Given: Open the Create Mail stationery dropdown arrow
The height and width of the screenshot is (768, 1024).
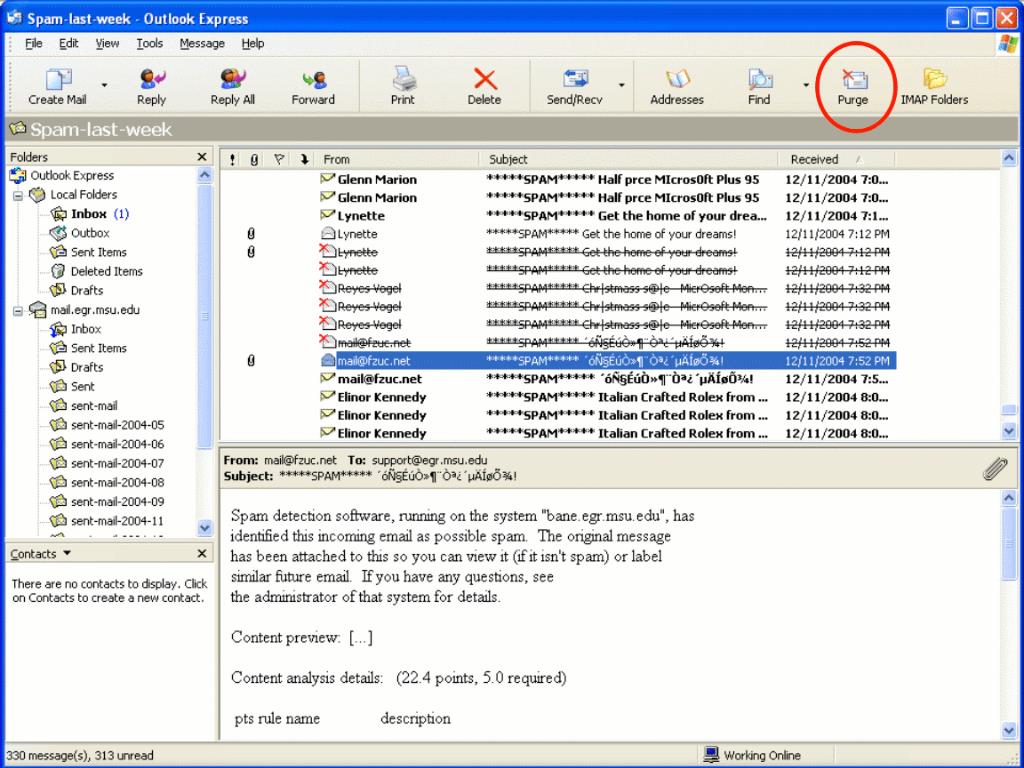Looking at the screenshot, I should [x=104, y=85].
